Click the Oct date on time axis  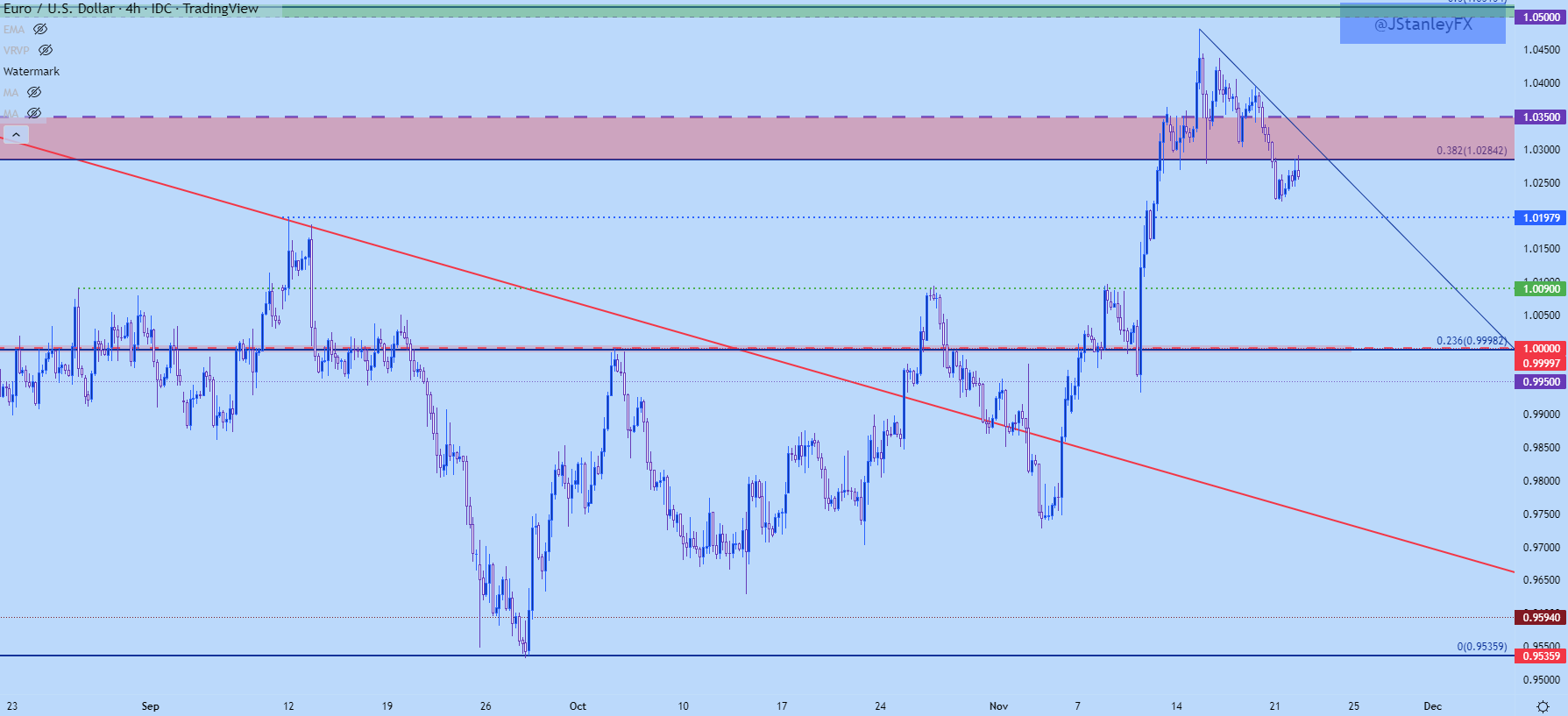578,706
